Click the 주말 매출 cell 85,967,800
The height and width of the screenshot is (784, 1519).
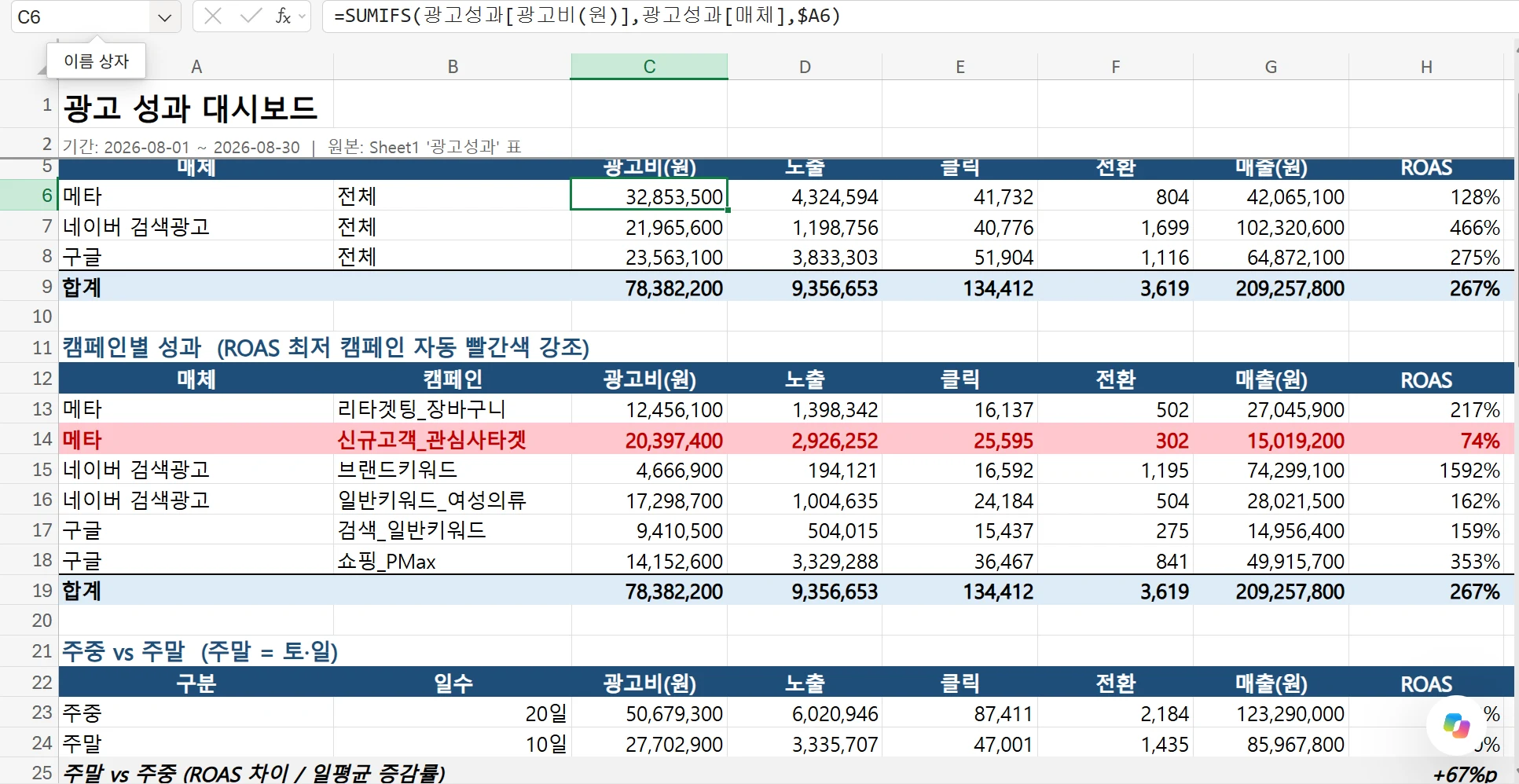pyautogui.click(x=1271, y=744)
